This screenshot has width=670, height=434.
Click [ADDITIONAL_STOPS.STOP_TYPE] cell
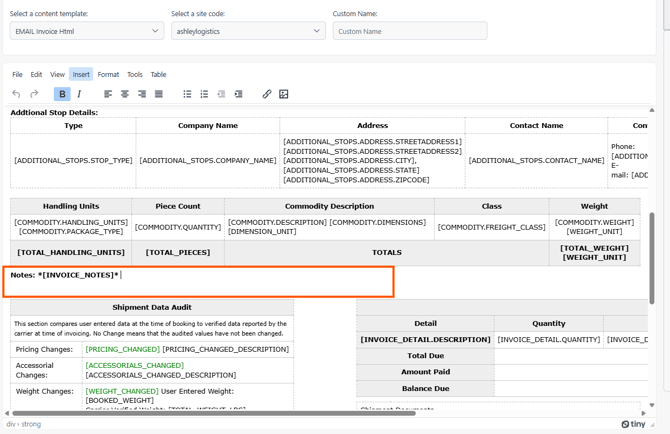pos(73,161)
